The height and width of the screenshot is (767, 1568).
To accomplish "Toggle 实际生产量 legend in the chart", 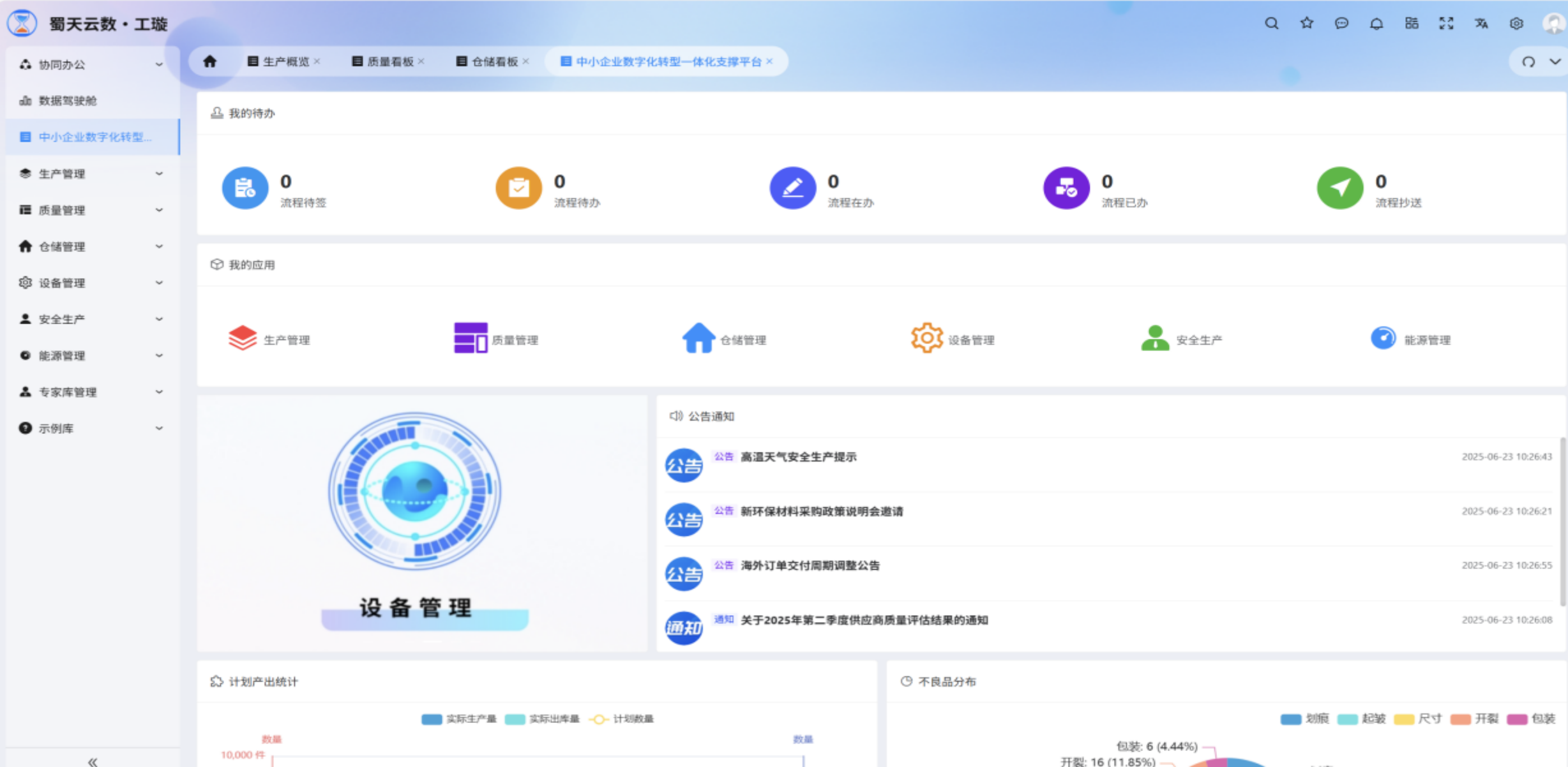I will (458, 719).
